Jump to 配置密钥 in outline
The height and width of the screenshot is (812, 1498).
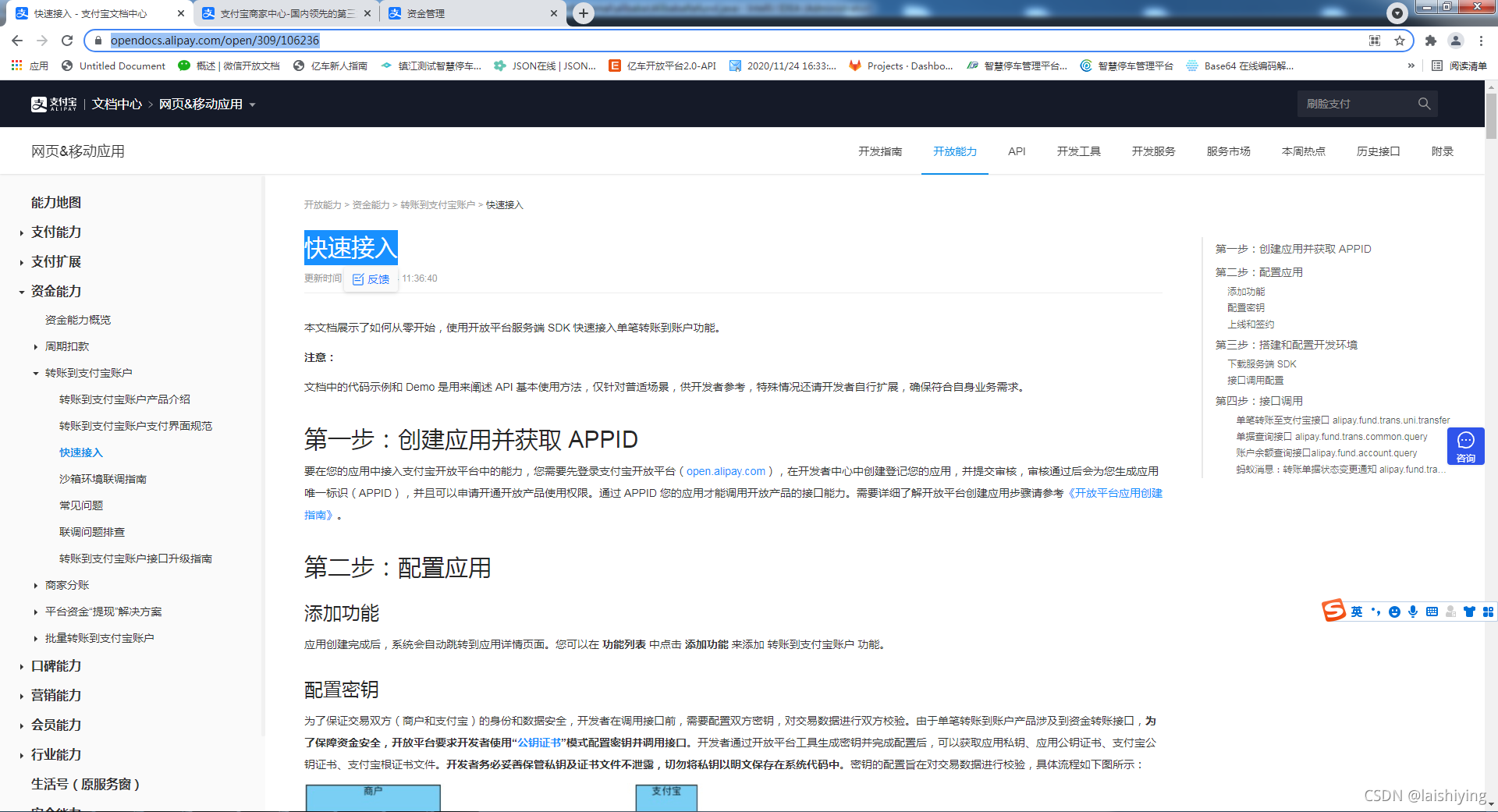[1246, 308]
